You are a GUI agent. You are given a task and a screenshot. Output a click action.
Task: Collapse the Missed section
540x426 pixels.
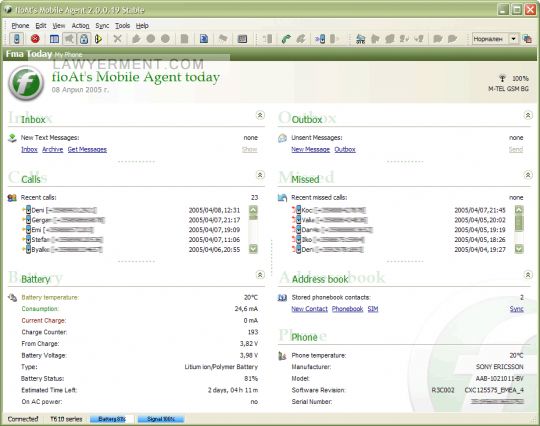tap(528, 175)
